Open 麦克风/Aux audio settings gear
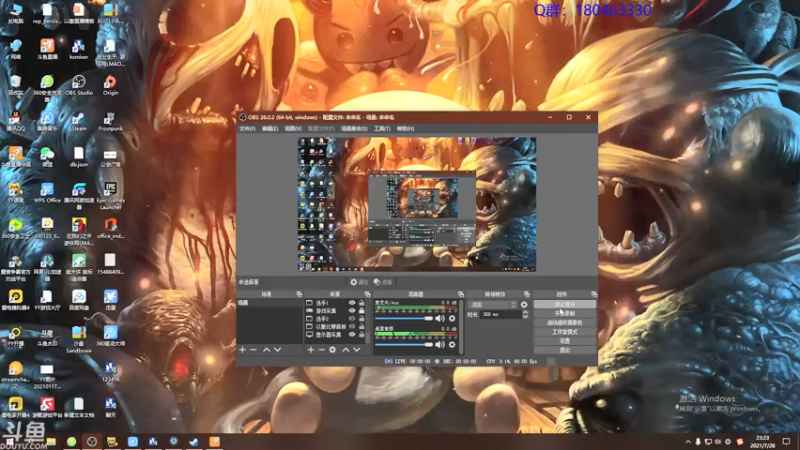 click(x=452, y=318)
